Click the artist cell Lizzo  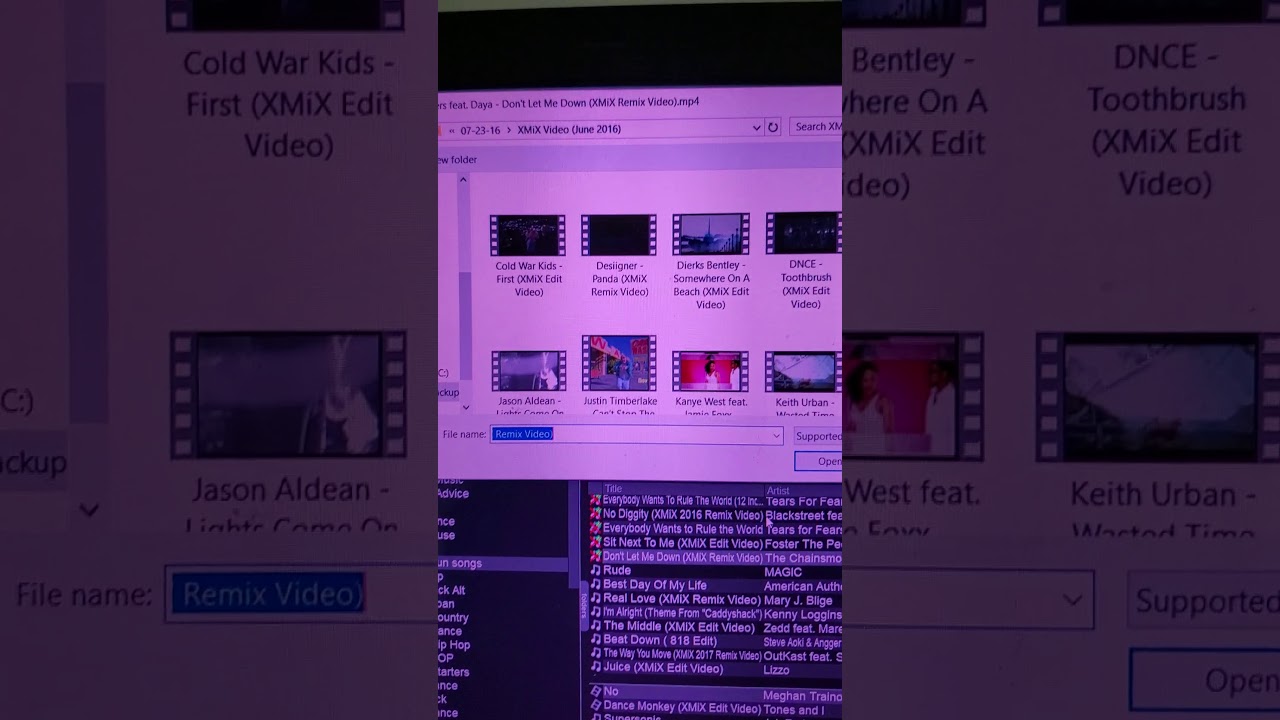click(x=777, y=669)
